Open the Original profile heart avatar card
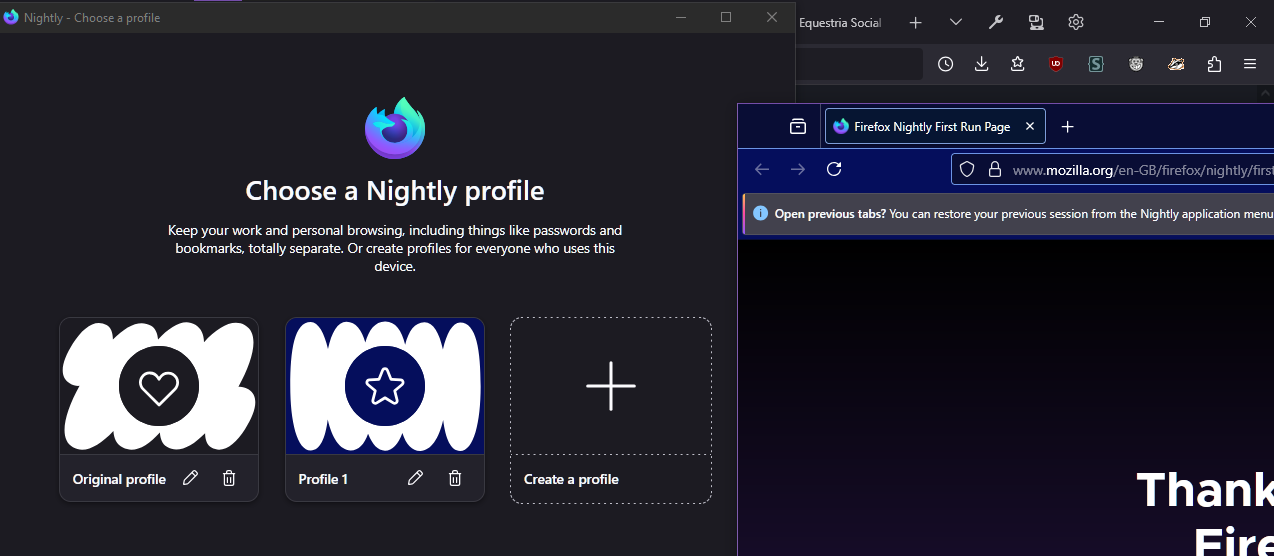This screenshot has width=1274, height=556. point(159,386)
